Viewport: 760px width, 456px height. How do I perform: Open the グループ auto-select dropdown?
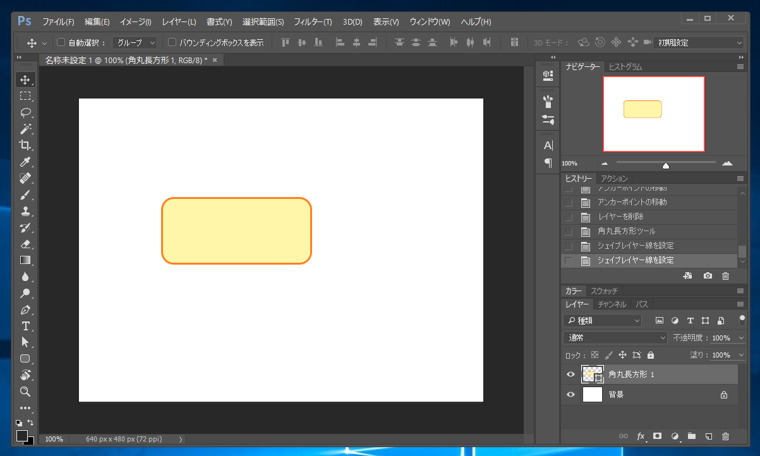pos(135,43)
